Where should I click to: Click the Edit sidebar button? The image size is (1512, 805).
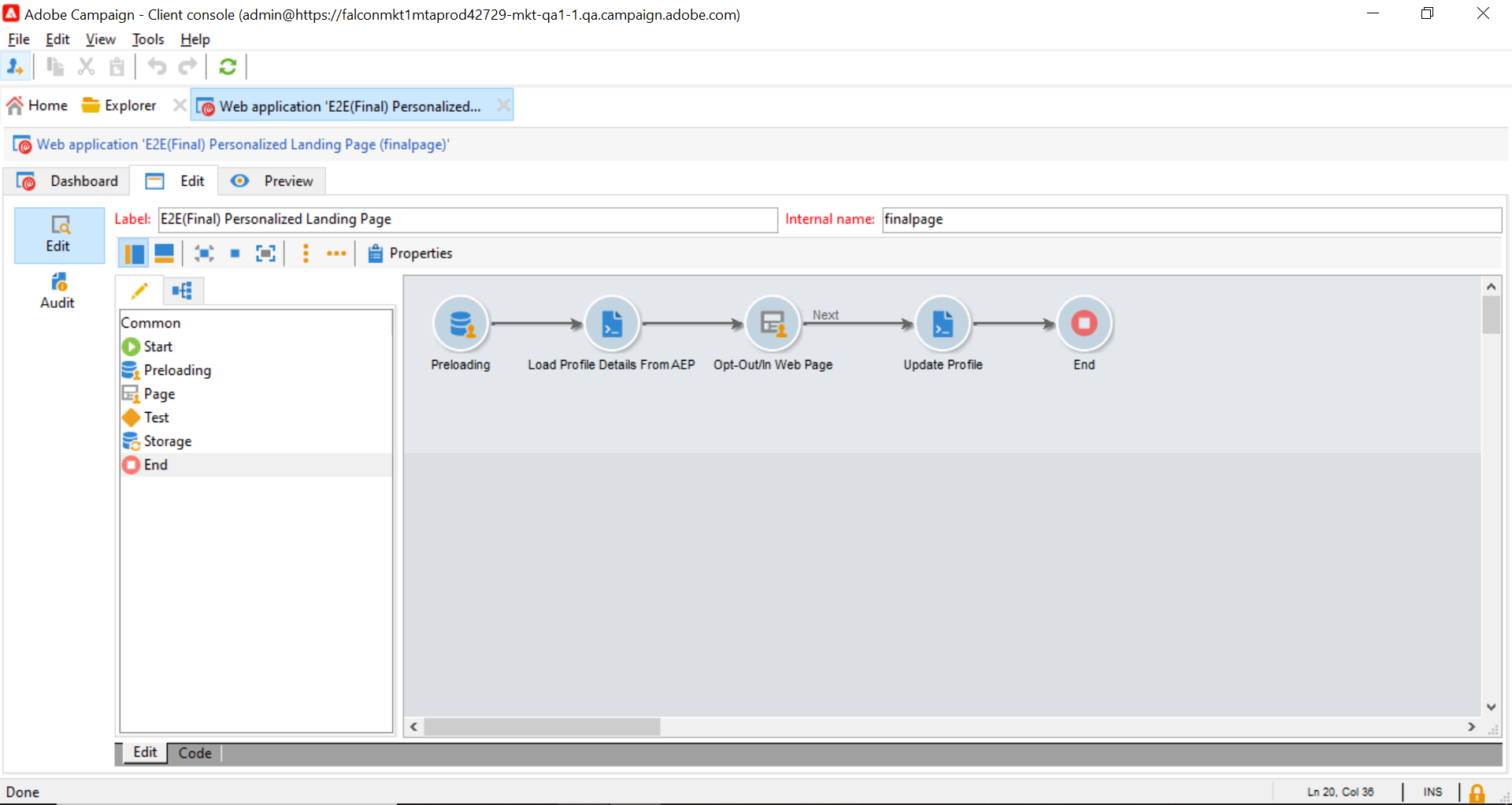[59, 235]
